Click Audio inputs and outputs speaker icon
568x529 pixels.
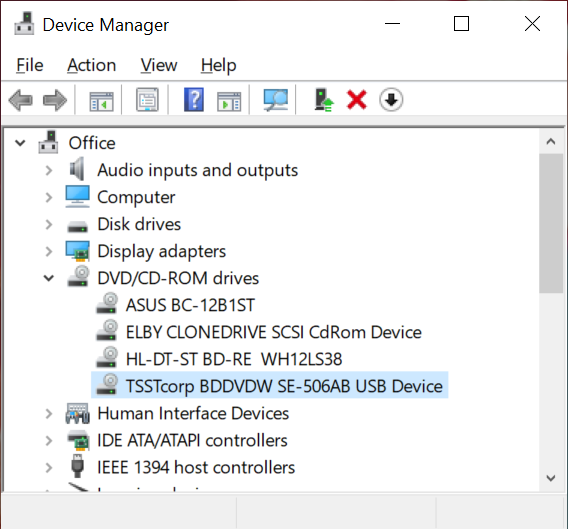(x=77, y=169)
